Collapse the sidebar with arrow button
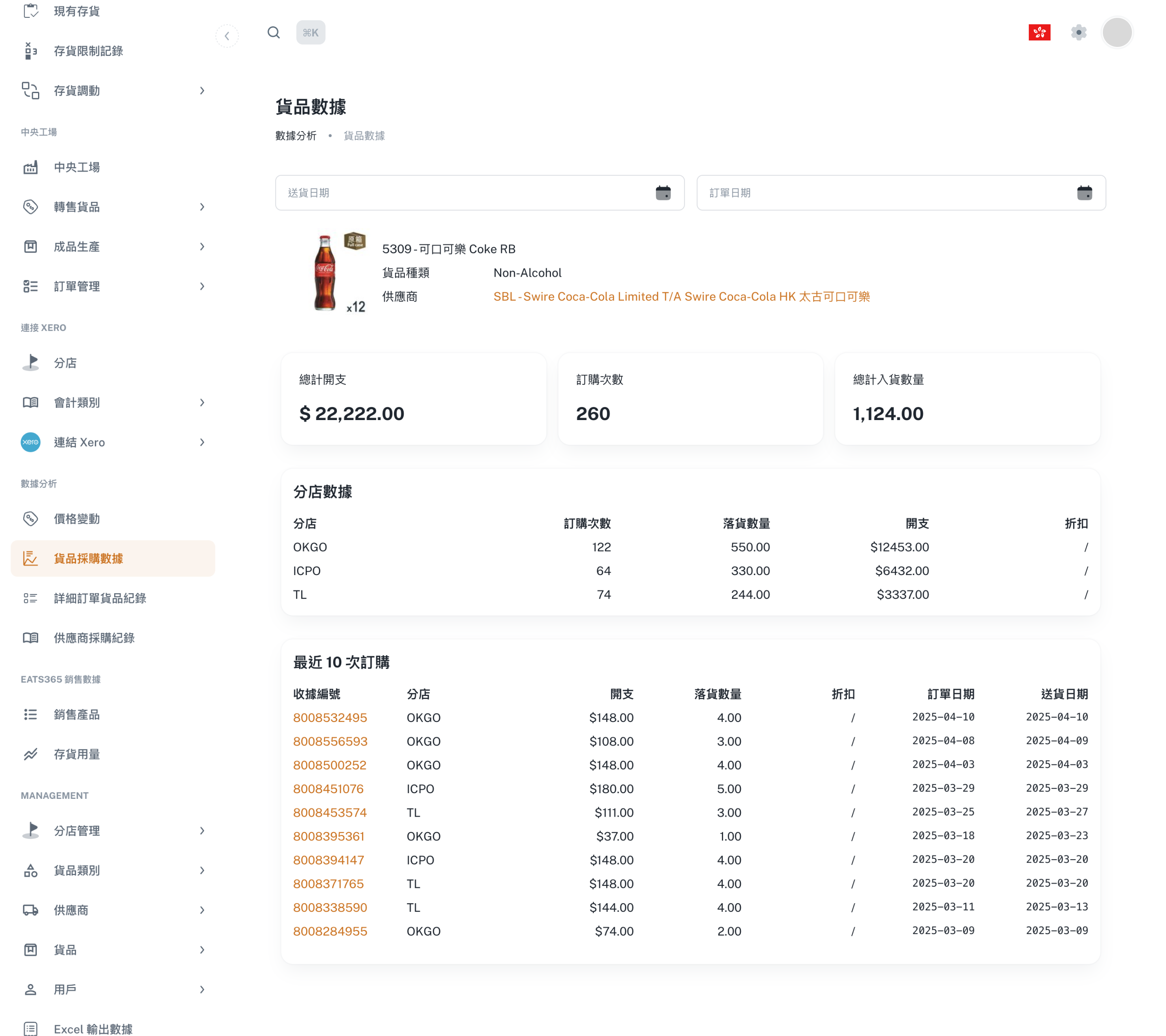The image size is (1166, 1036). [x=227, y=36]
